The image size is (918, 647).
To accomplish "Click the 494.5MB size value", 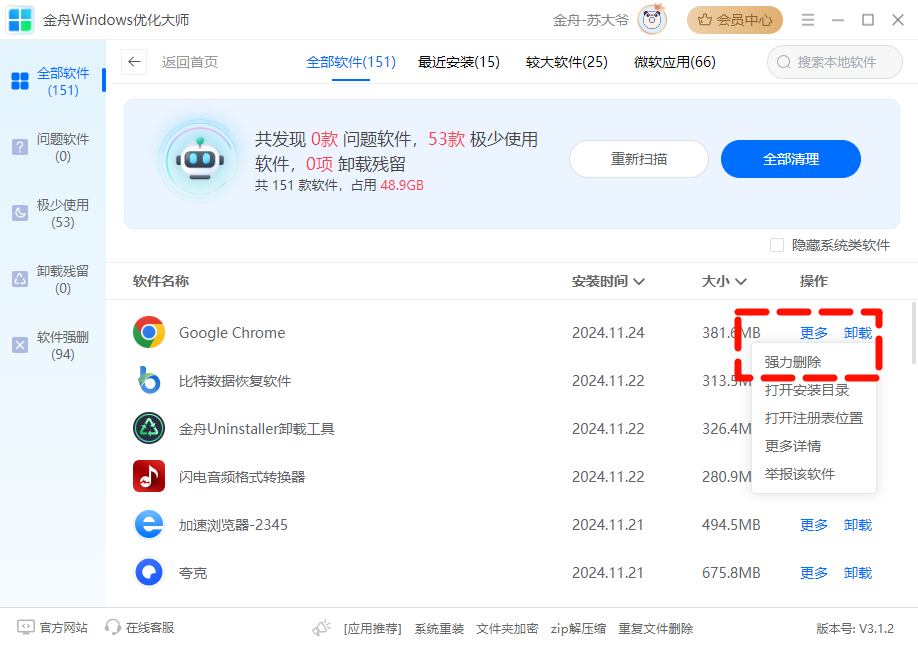I will [x=731, y=525].
